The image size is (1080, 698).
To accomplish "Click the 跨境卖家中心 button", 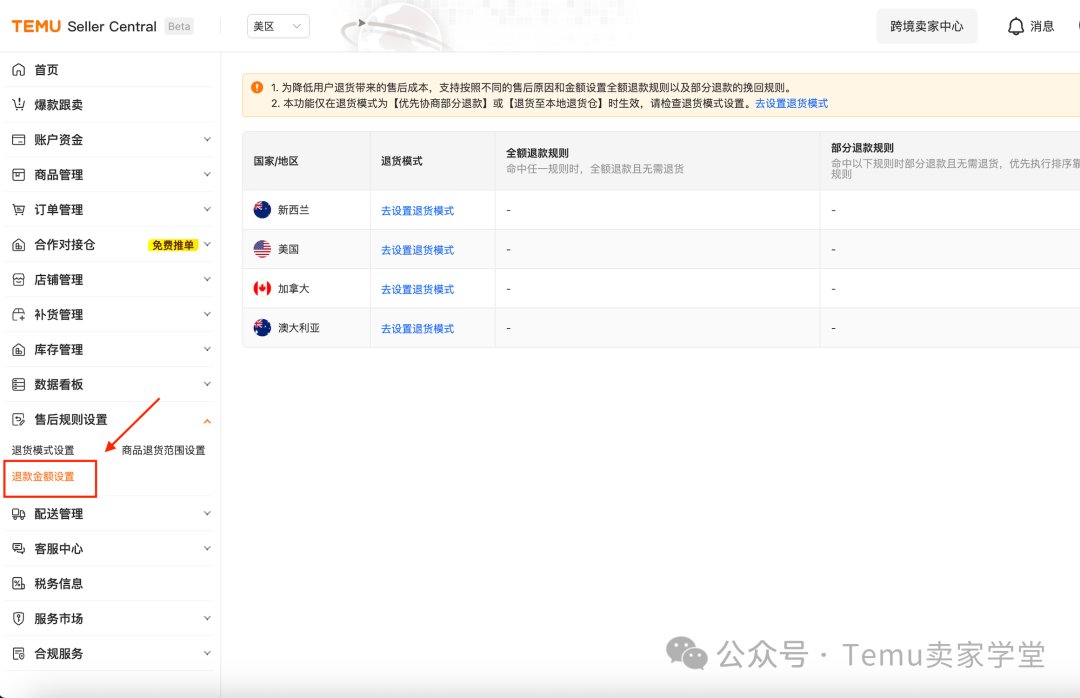I will [x=927, y=27].
